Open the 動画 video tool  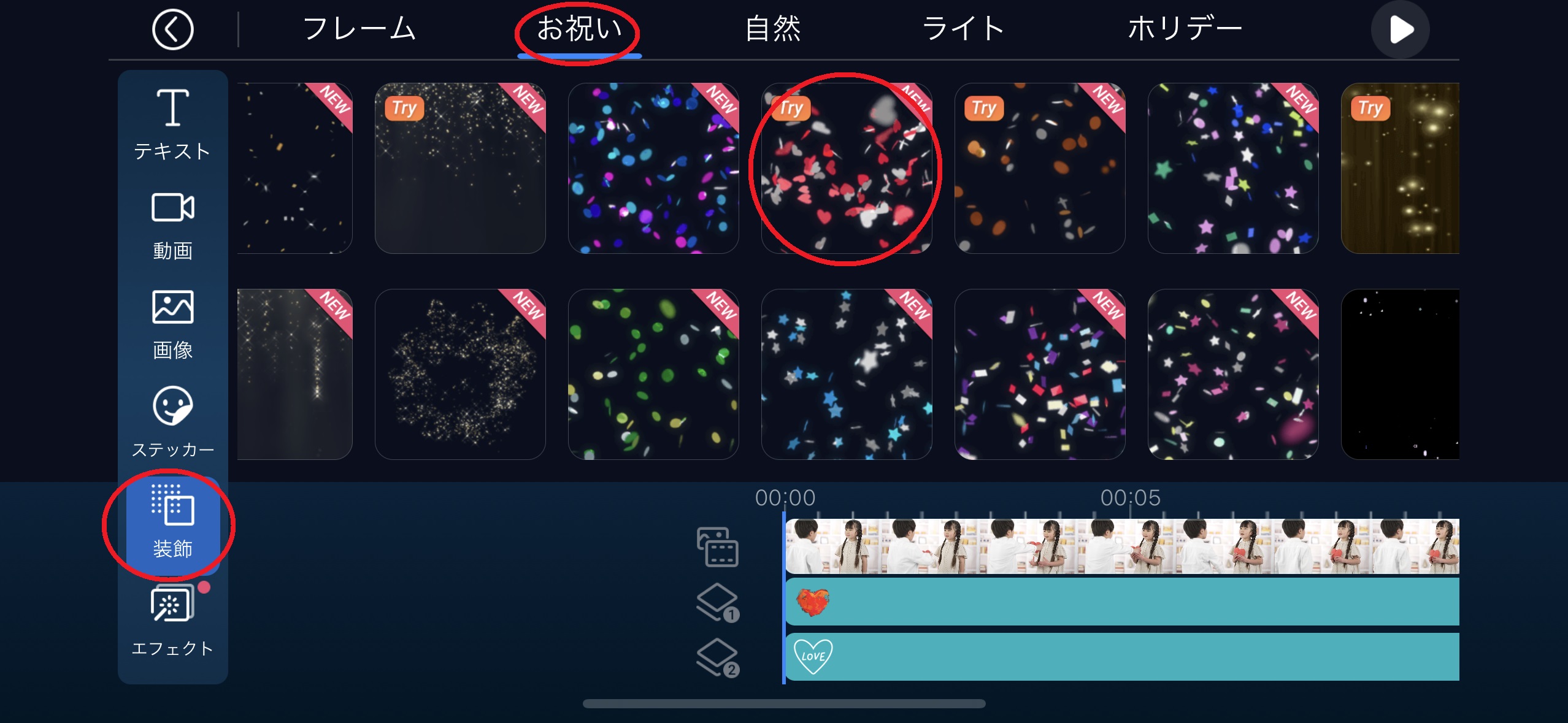click(x=172, y=225)
